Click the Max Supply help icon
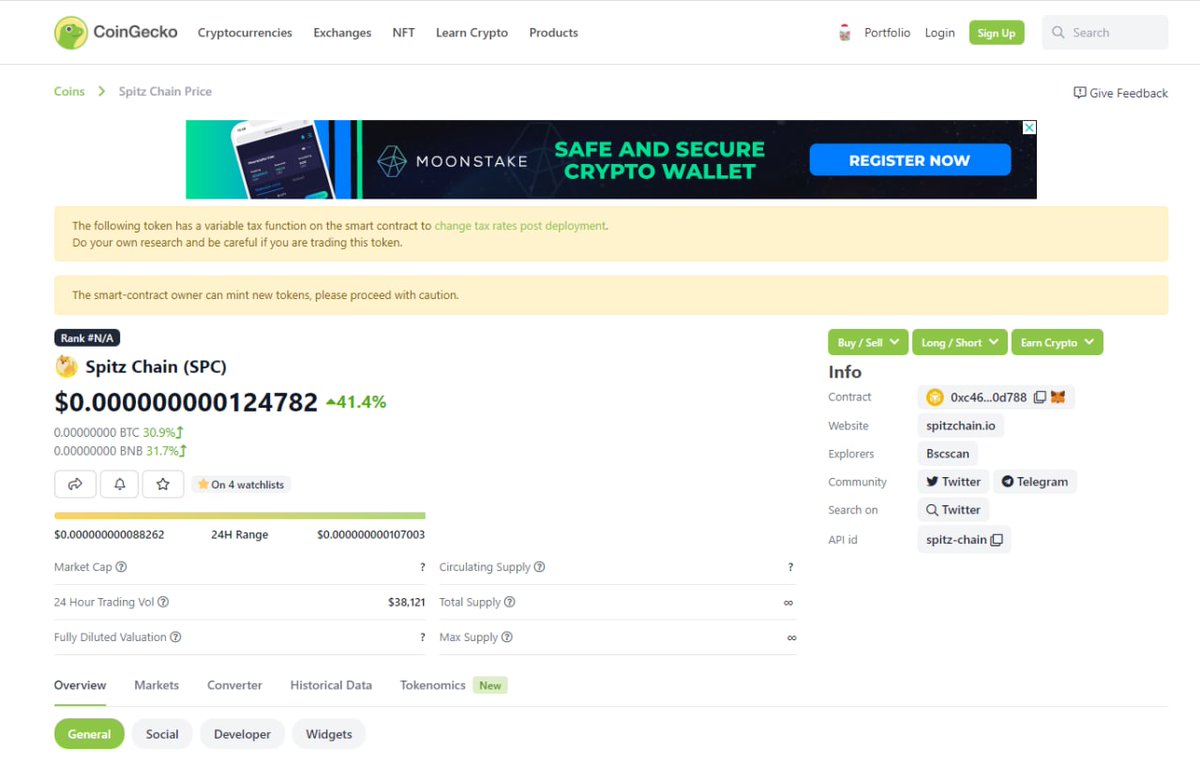Image resolution: width=1200 pixels, height=763 pixels. coord(507,637)
